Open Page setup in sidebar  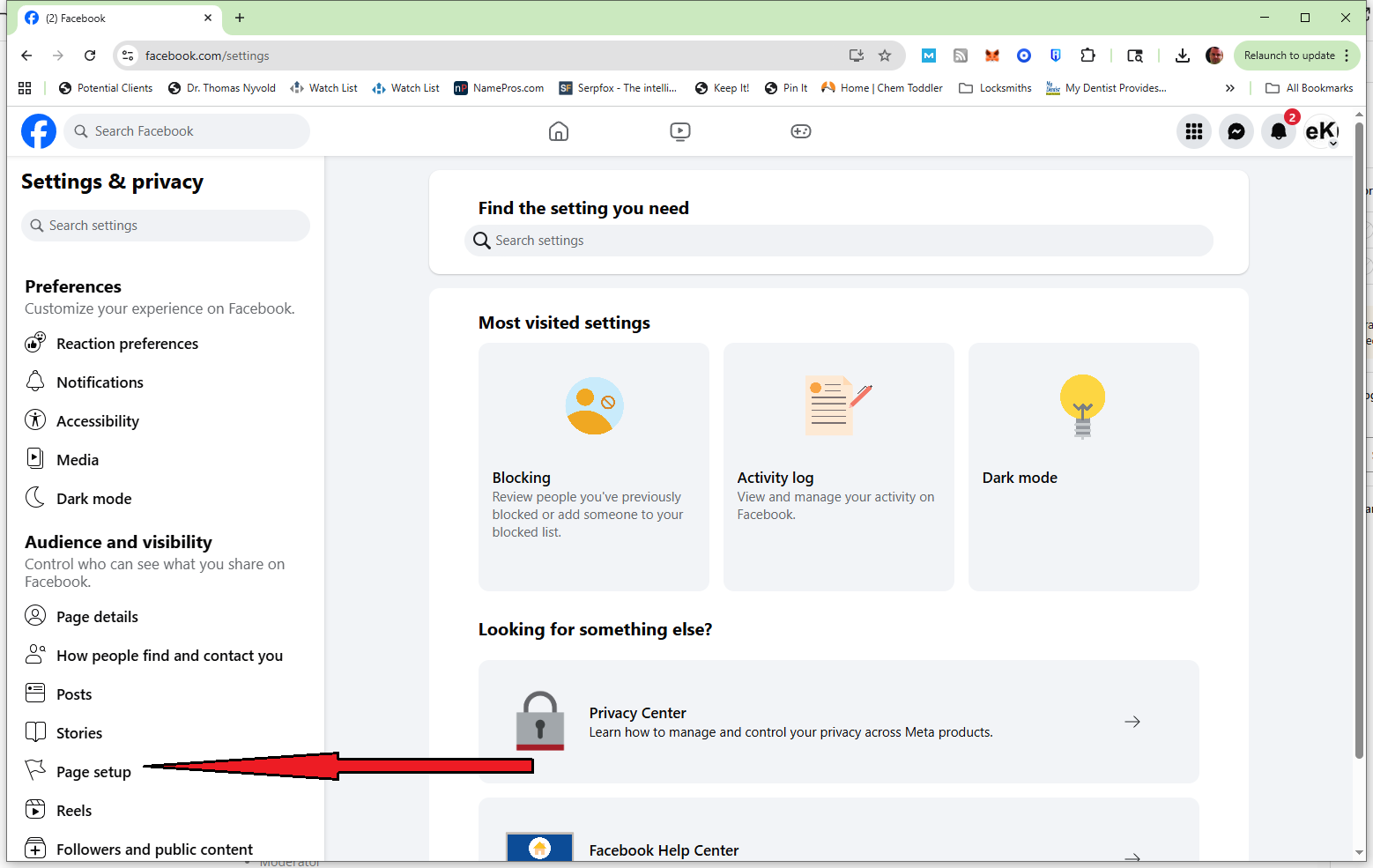coord(93,772)
